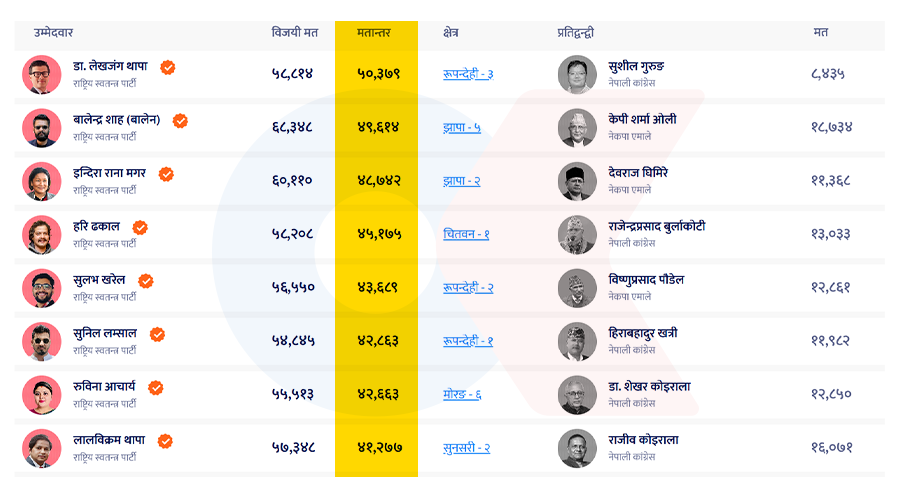
Task: Open the रूपन्देही - ३ constituency link
Action: pos(468,74)
